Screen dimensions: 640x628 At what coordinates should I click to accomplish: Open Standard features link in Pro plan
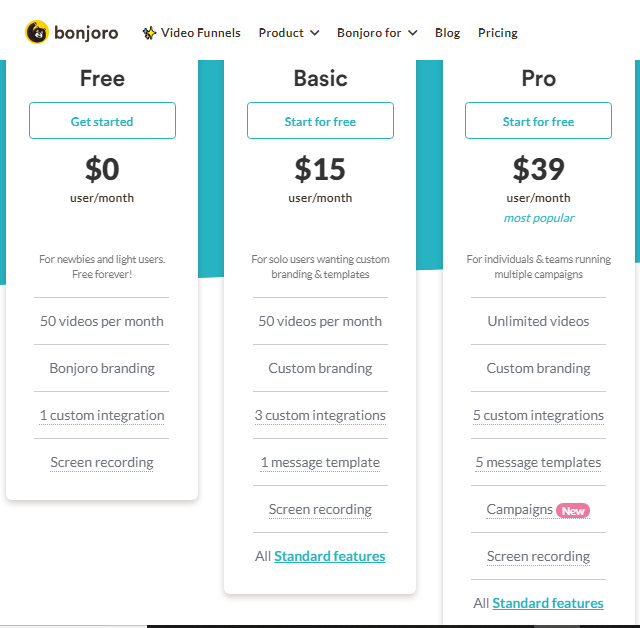point(548,603)
